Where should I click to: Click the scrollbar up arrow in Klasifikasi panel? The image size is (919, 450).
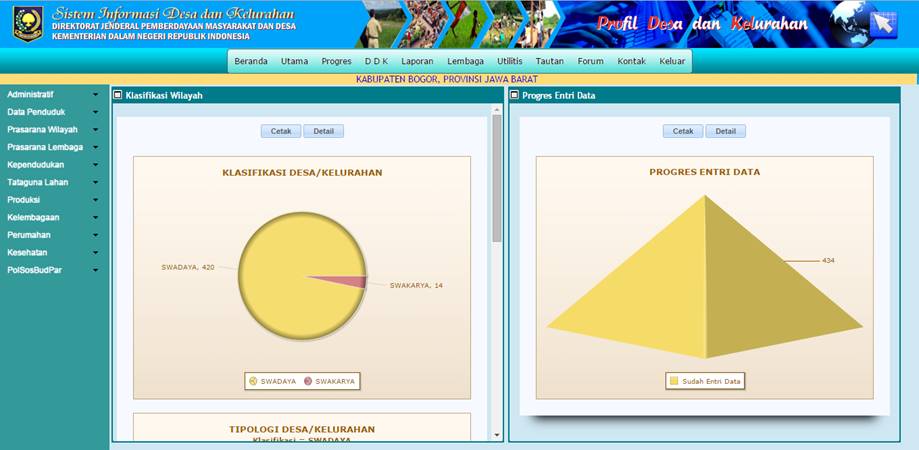[497, 109]
